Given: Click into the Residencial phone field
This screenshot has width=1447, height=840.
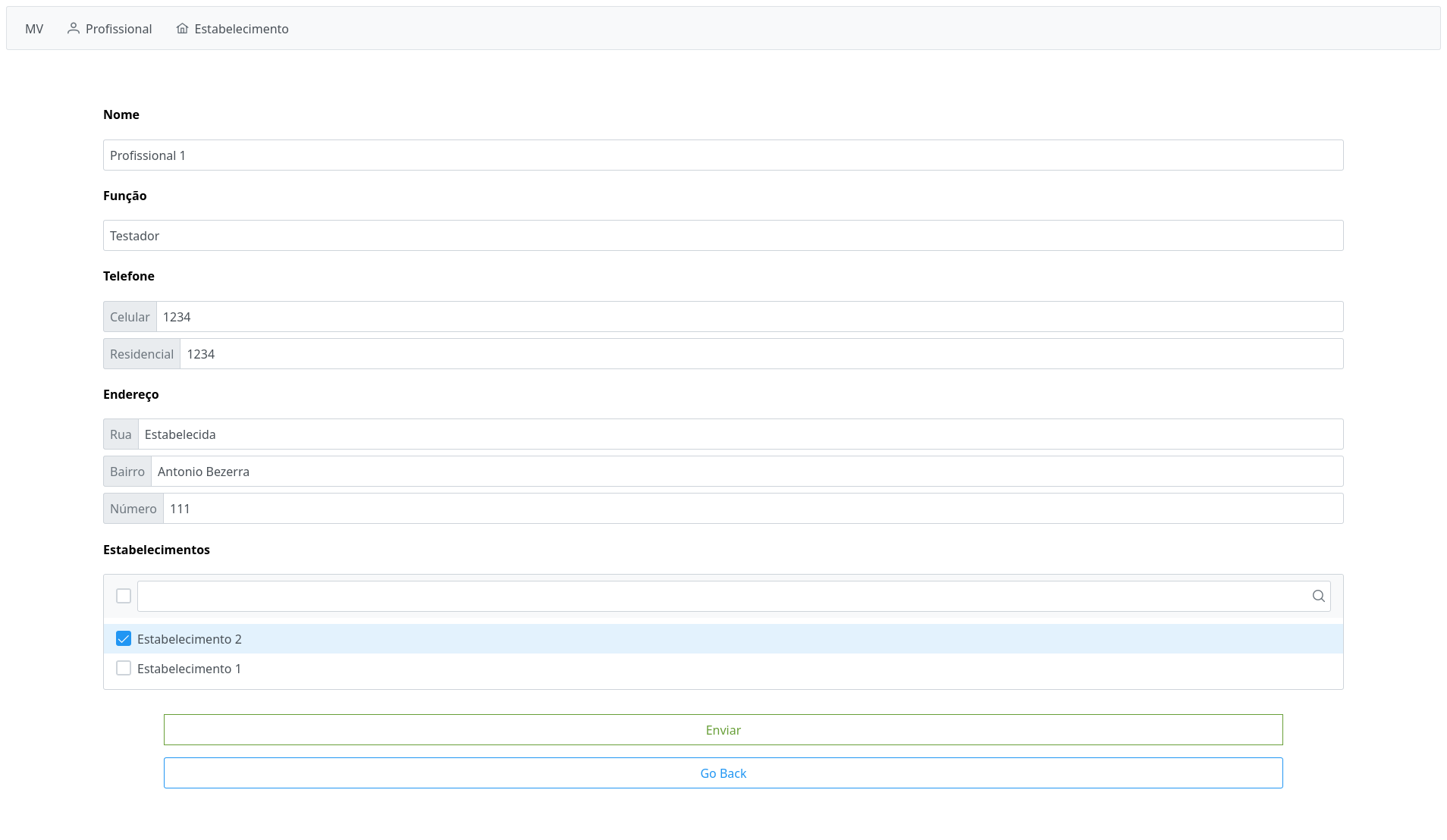Looking at the screenshot, I should (762, 353).
